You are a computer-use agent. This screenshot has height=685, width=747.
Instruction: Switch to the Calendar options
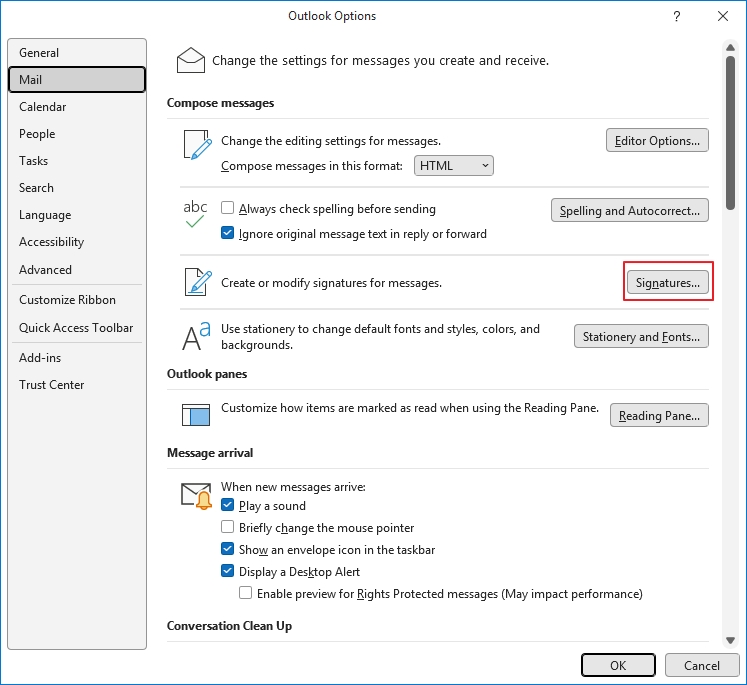coord(77,107)
